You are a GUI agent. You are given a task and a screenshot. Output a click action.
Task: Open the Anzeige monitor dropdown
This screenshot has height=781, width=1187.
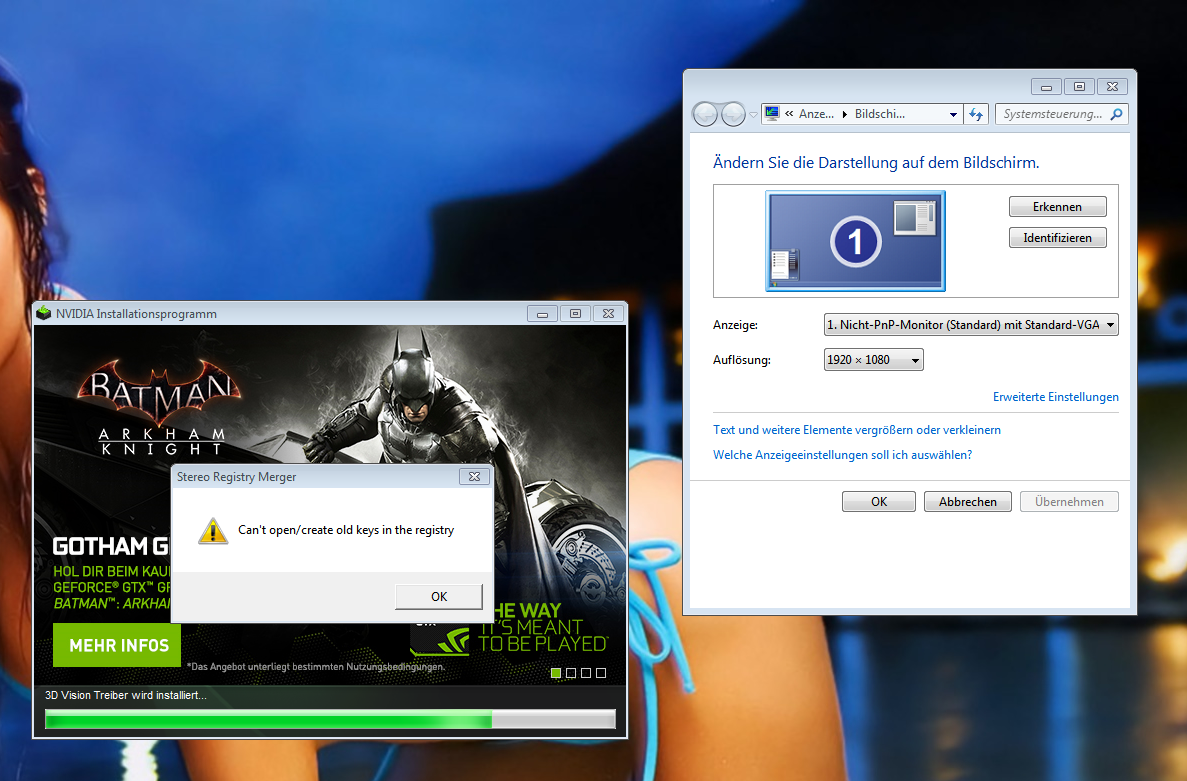pos(970,325)
